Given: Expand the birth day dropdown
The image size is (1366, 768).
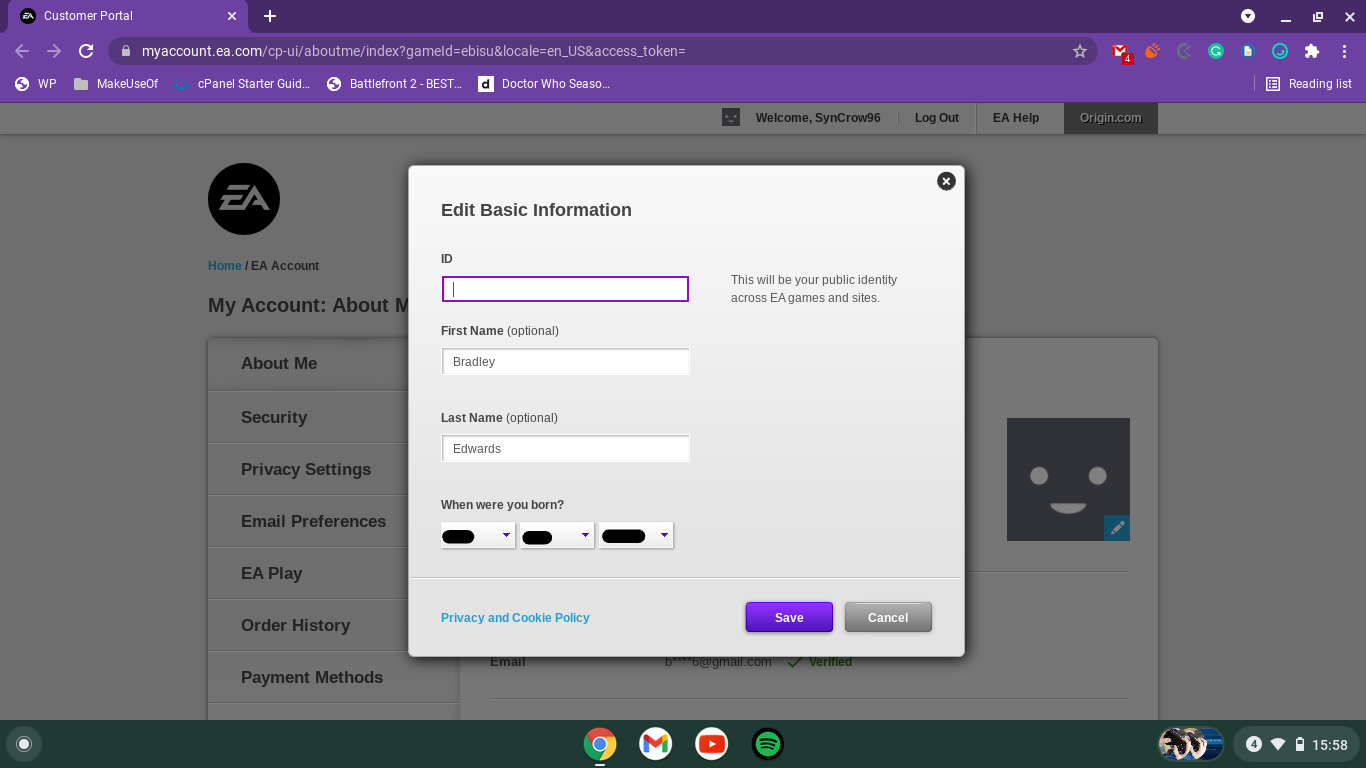Looking at the screenshot, I should (557, 536).
